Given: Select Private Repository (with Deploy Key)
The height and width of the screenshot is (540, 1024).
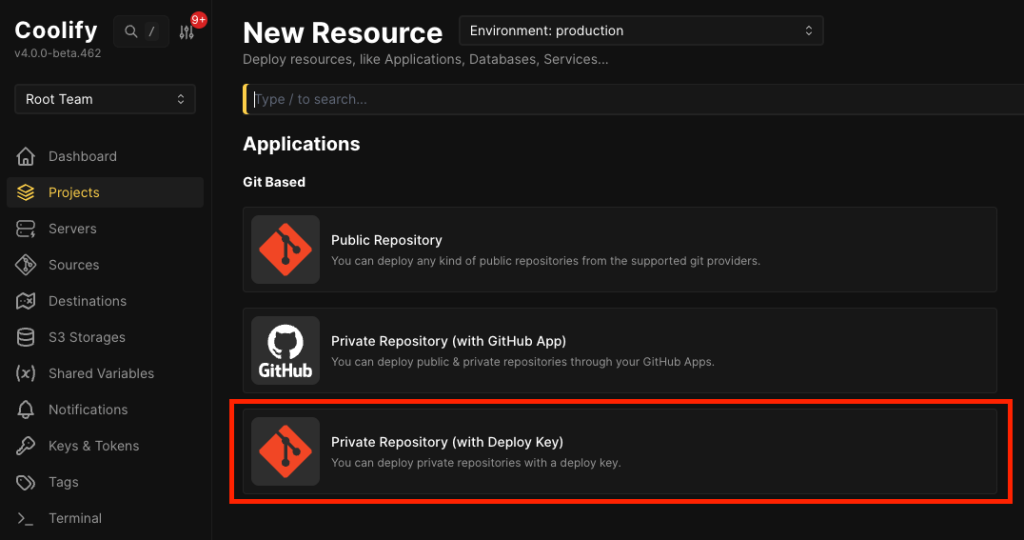Looking at the screenshot, I should (620, 452).
